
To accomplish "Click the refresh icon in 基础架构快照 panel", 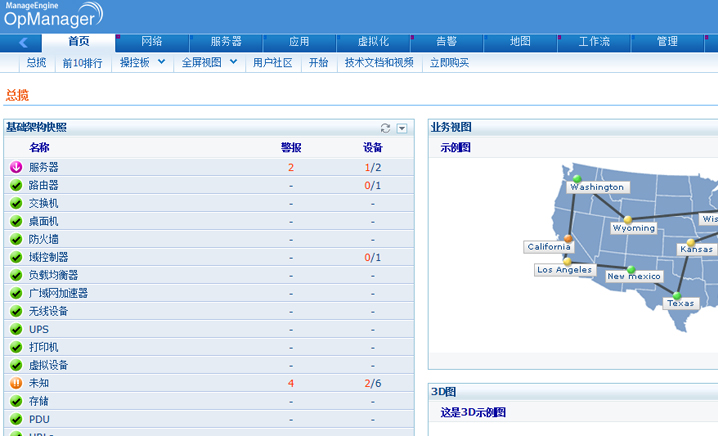I will (x=386, y=128).
